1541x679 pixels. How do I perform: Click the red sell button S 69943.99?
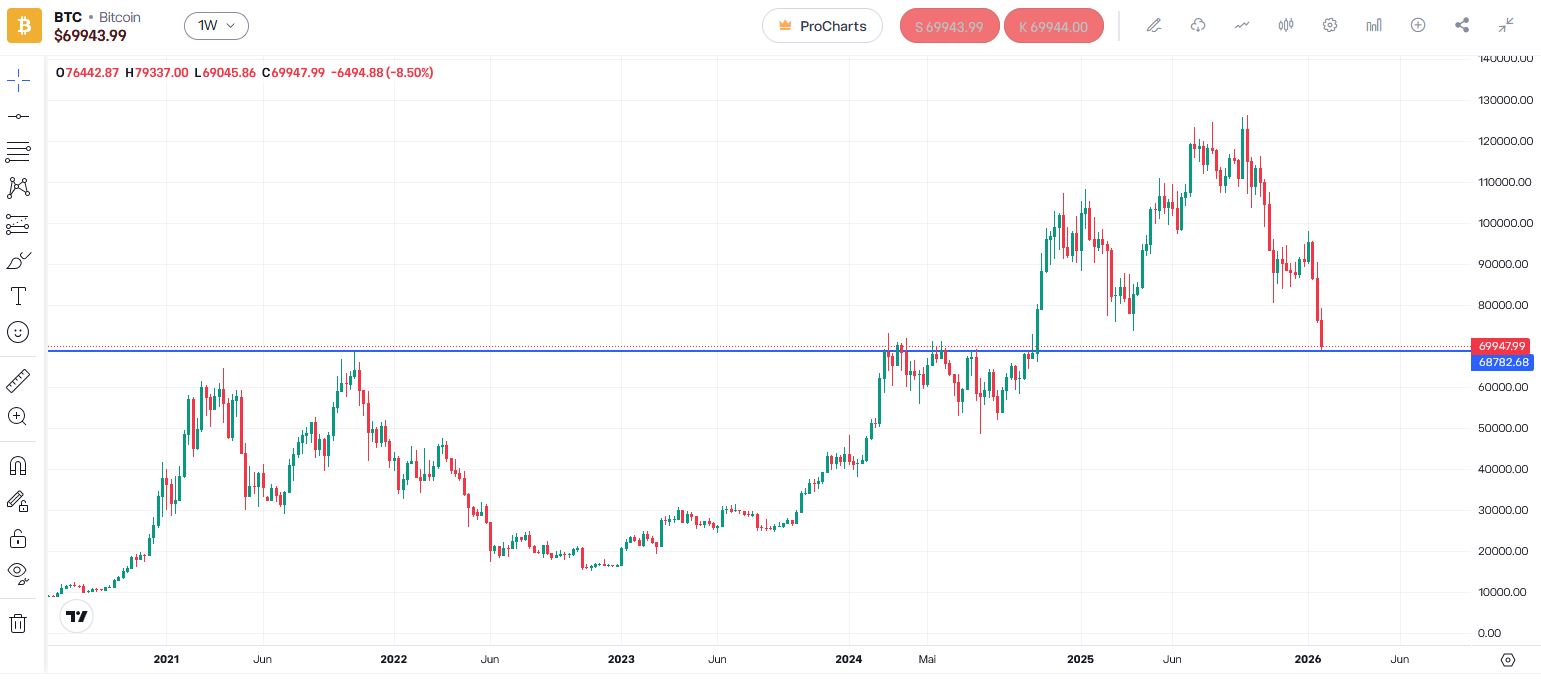pyautogui.click(x=949, y=27)
